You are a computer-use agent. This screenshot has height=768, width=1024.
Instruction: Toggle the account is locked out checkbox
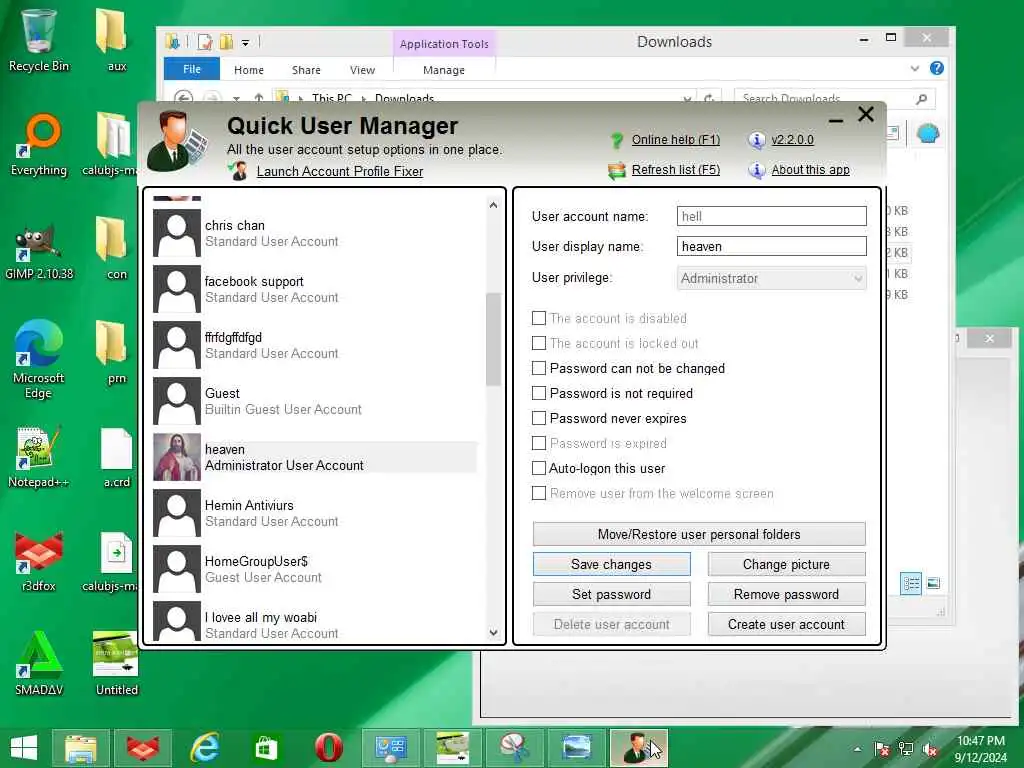(539, 343)
